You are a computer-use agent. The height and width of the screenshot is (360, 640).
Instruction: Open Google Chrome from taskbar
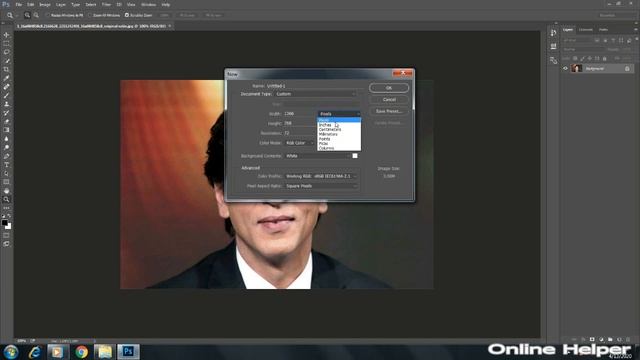pyautogui.click(x=81, y=352)
